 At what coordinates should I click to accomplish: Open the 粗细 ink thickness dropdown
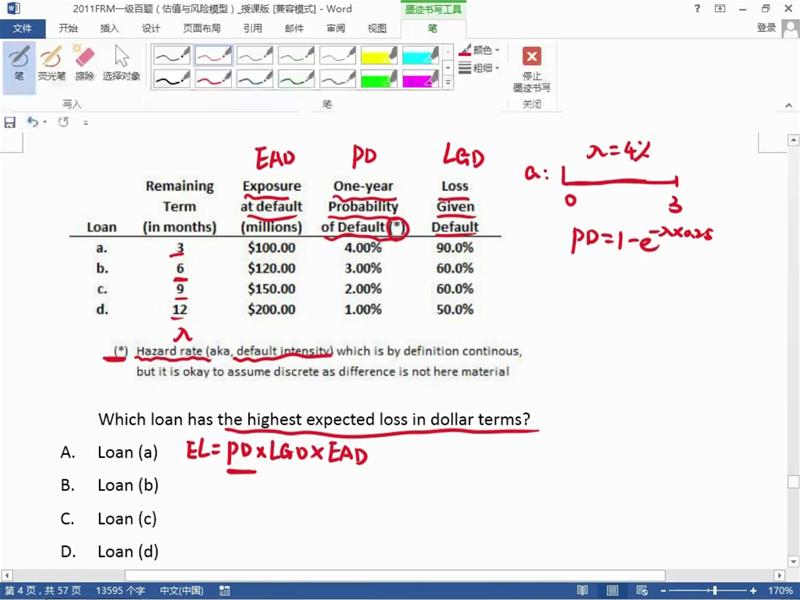coord(480,67)
